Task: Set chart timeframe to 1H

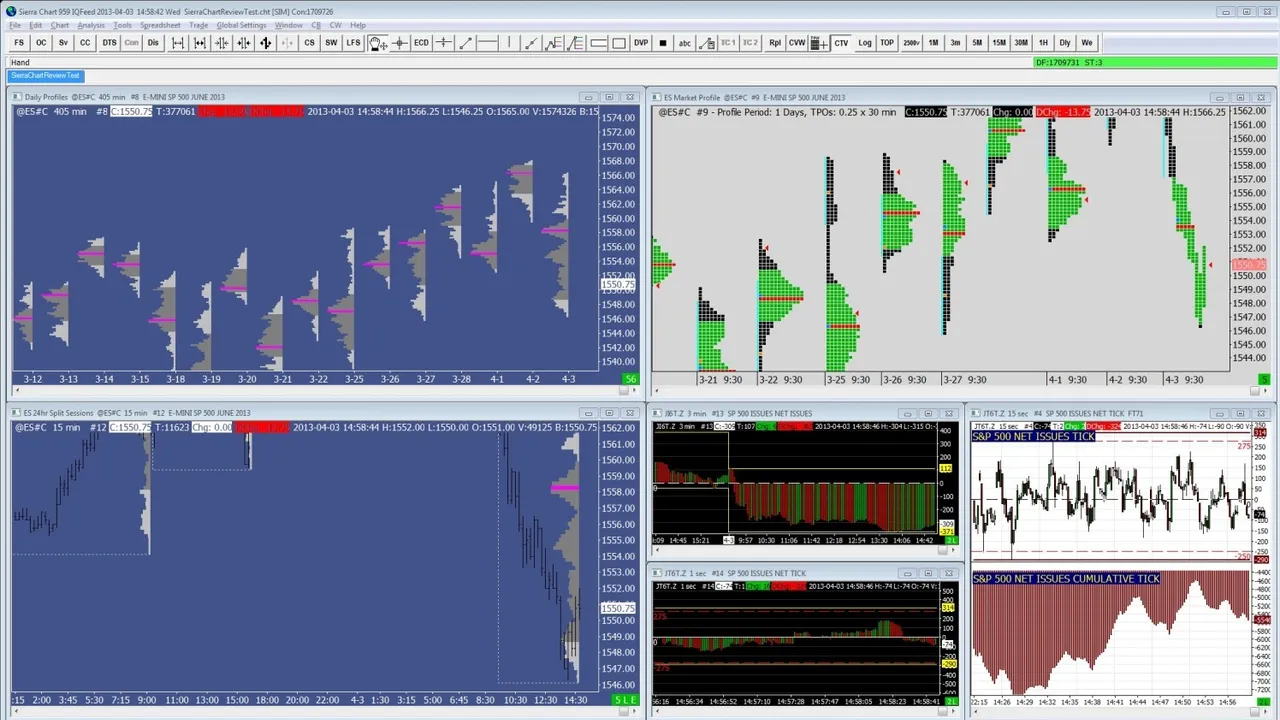Action: pyautogui.click(x=1043, y=43)
